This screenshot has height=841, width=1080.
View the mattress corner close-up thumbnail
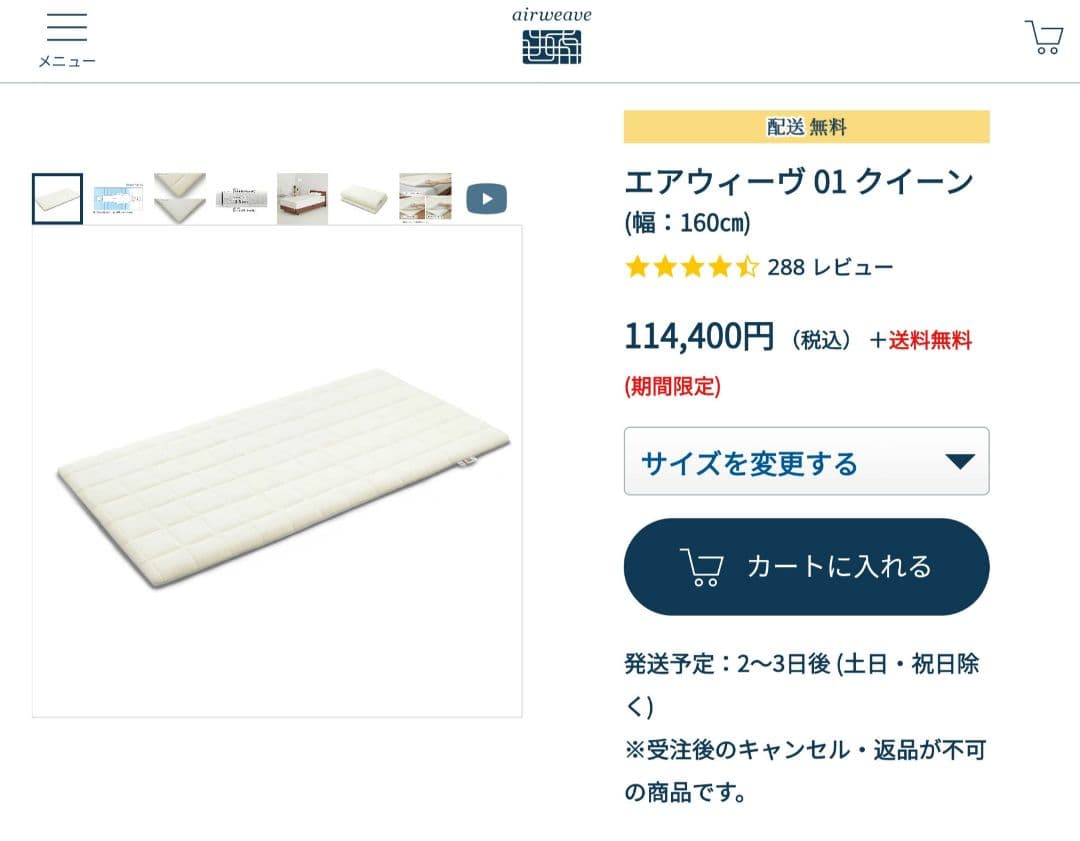(x=180, y=198)
